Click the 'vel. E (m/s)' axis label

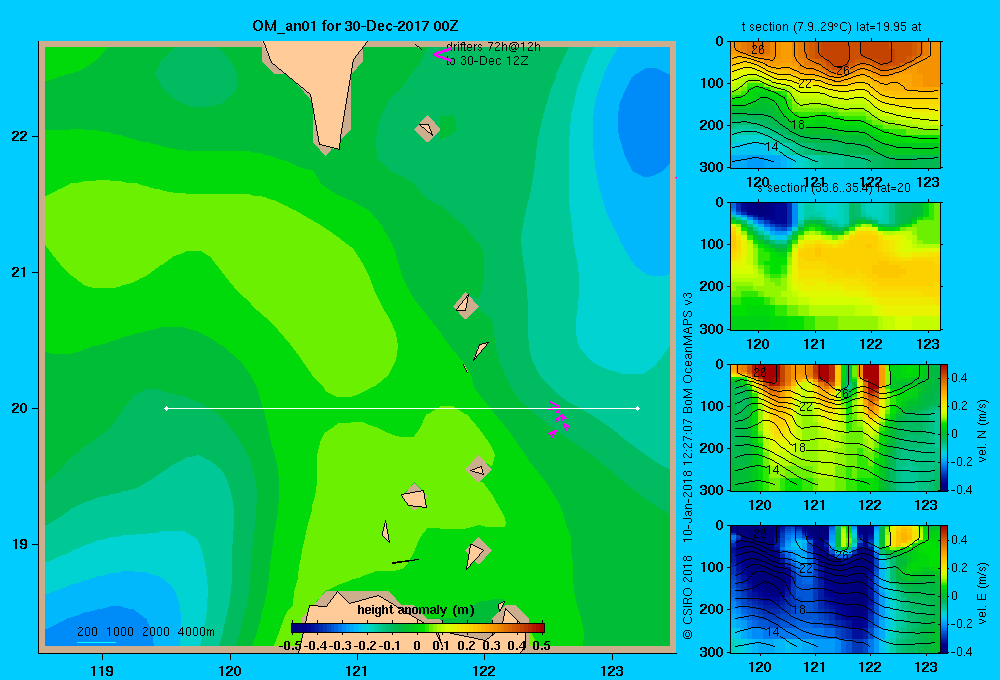click(x=983, y=593)
